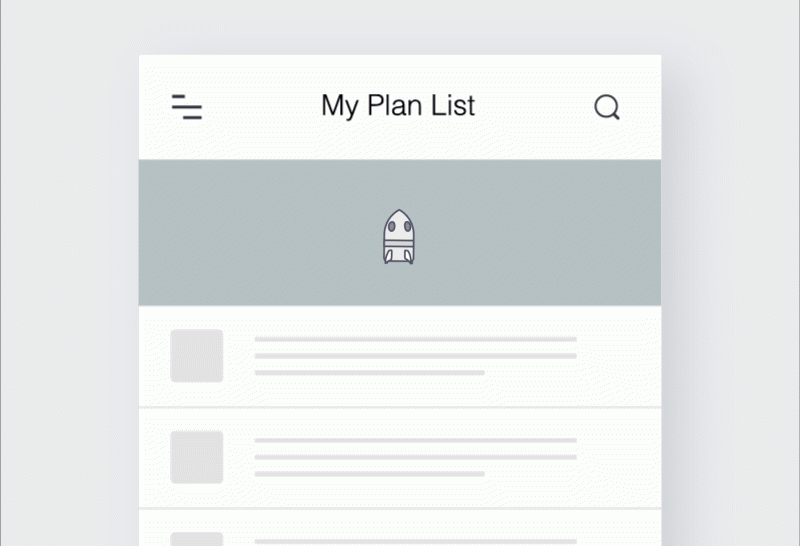Viewport: 800px width, 546px height.
Task: Open the hamburger menu icon
Action: pyautogui.click(x=187, y=107)
